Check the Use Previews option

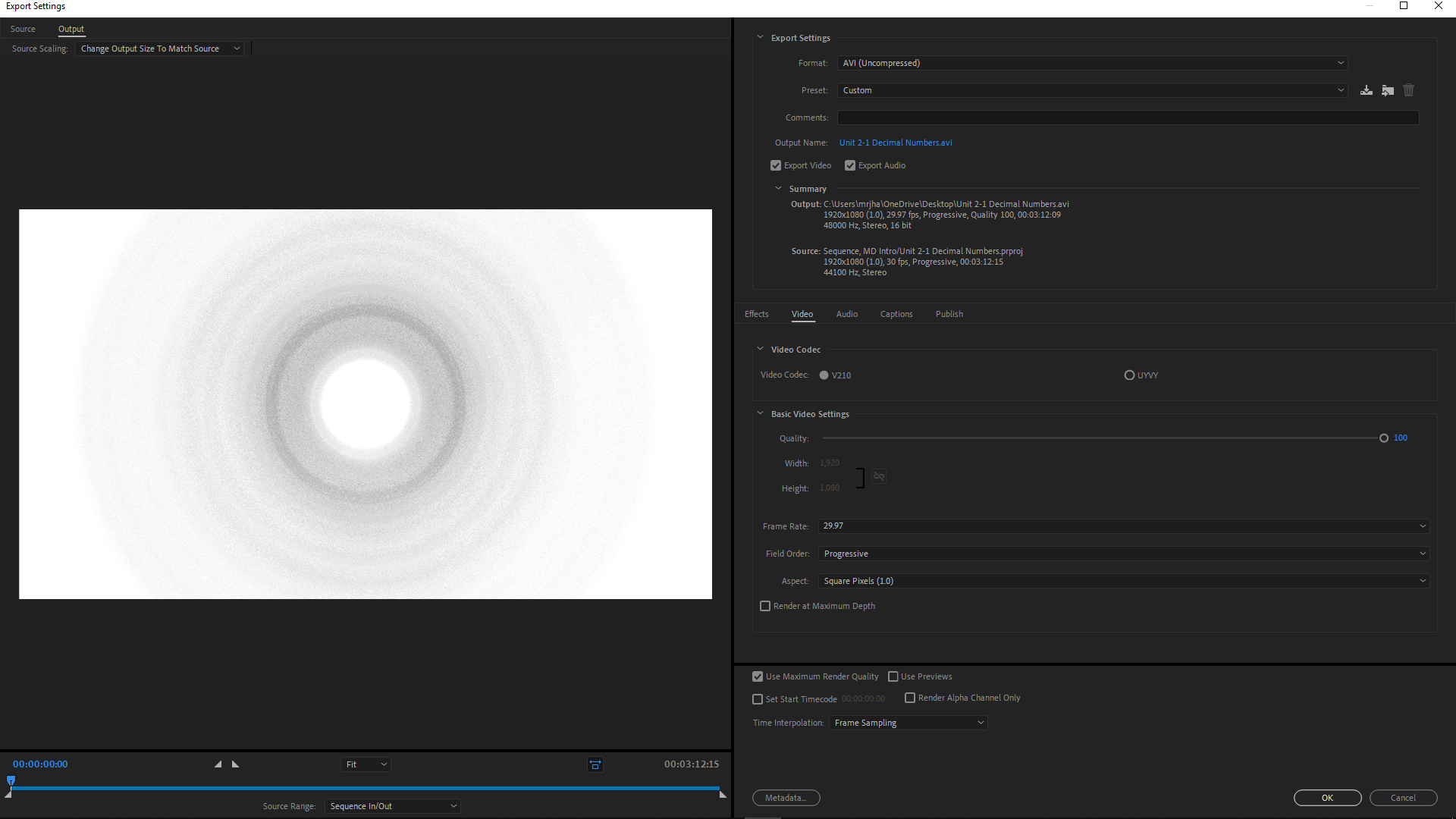[893, 676]
